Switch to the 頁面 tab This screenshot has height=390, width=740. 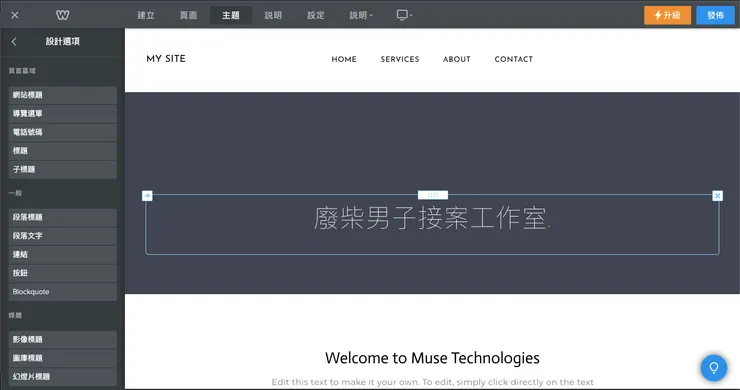pos(188,15)
